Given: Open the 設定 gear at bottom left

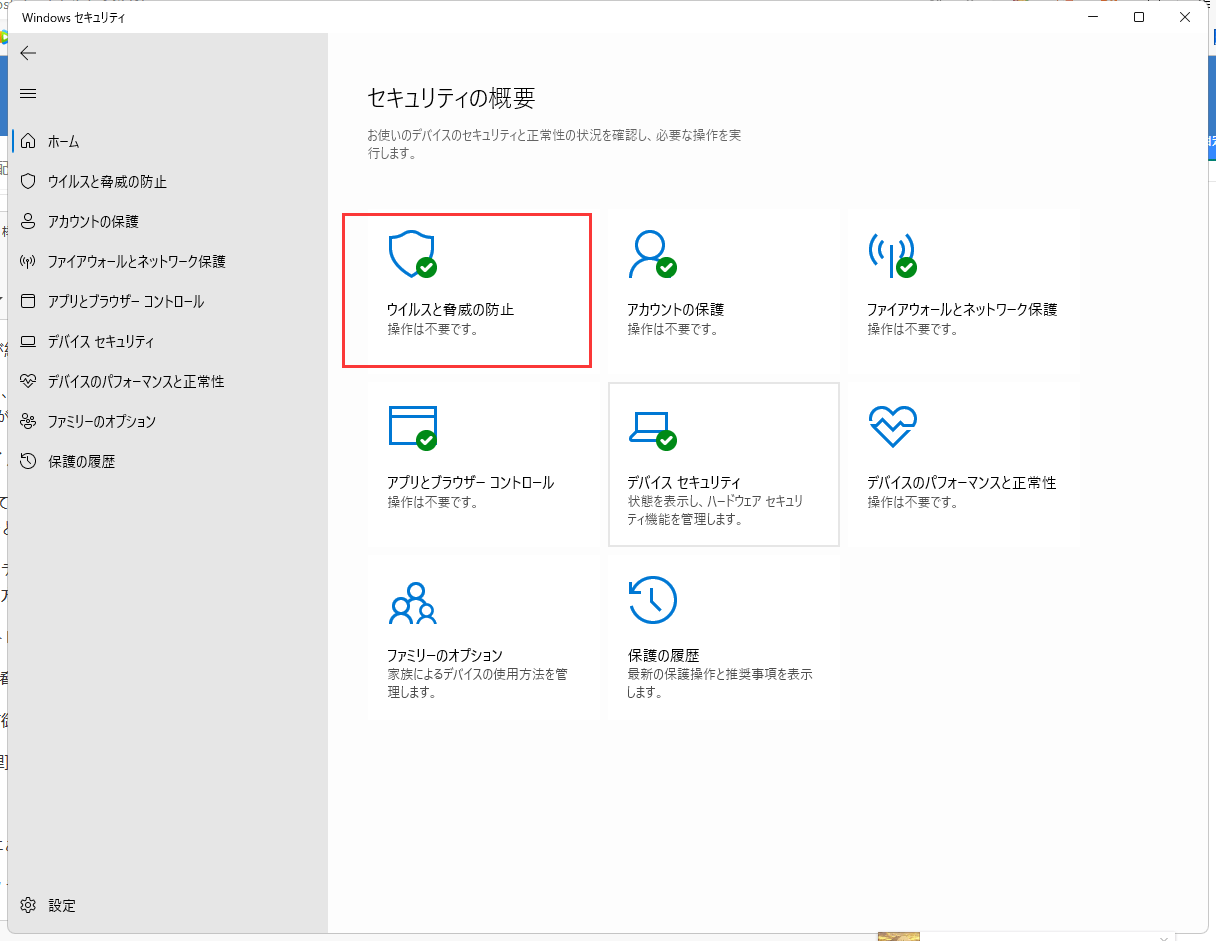Looking at the screenshot, I should coord(30,905).
